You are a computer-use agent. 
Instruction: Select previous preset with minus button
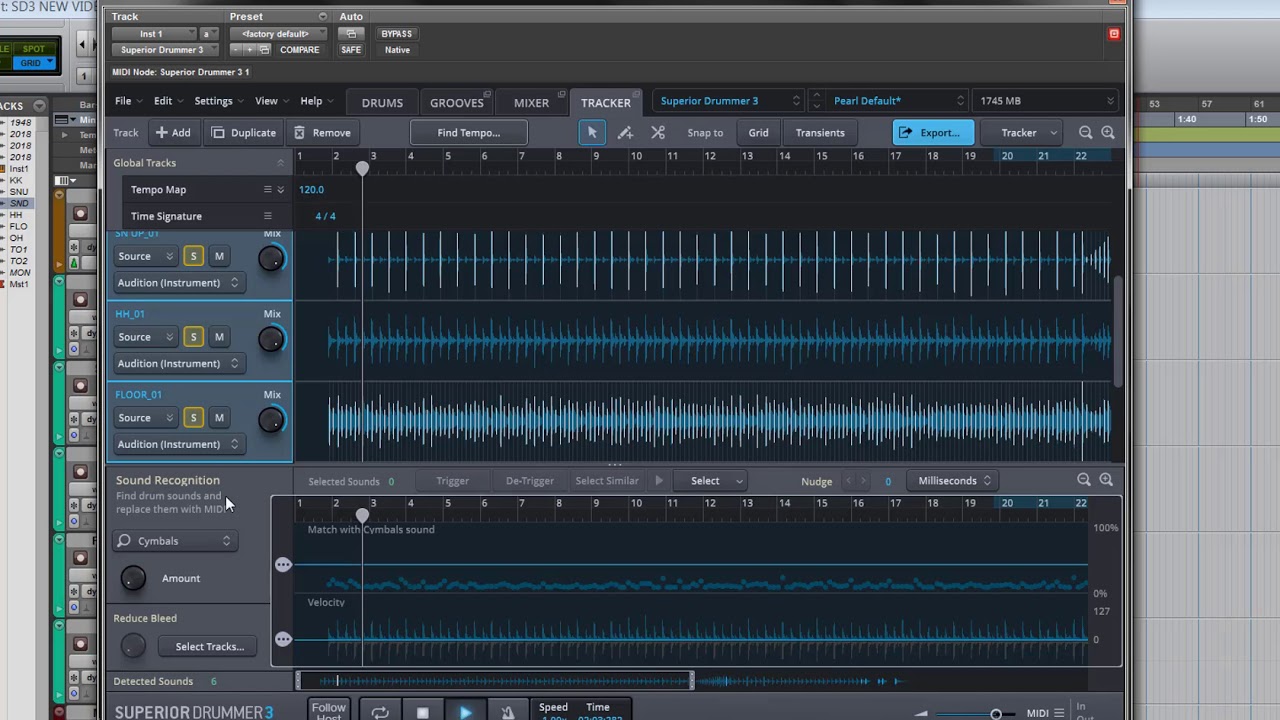pyautogui.click(x=236, y=50)
